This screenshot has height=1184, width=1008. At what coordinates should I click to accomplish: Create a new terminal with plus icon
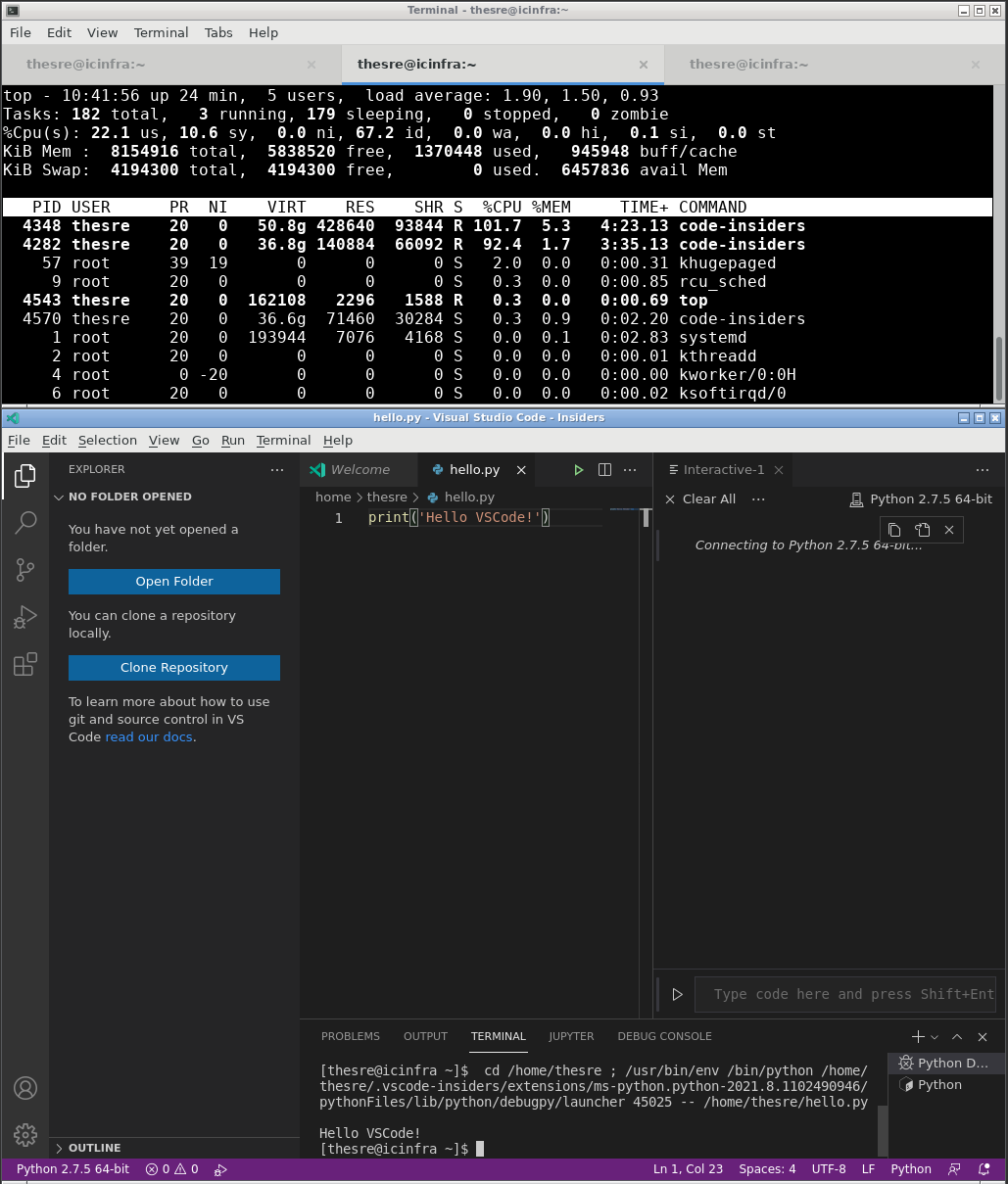918,1036
